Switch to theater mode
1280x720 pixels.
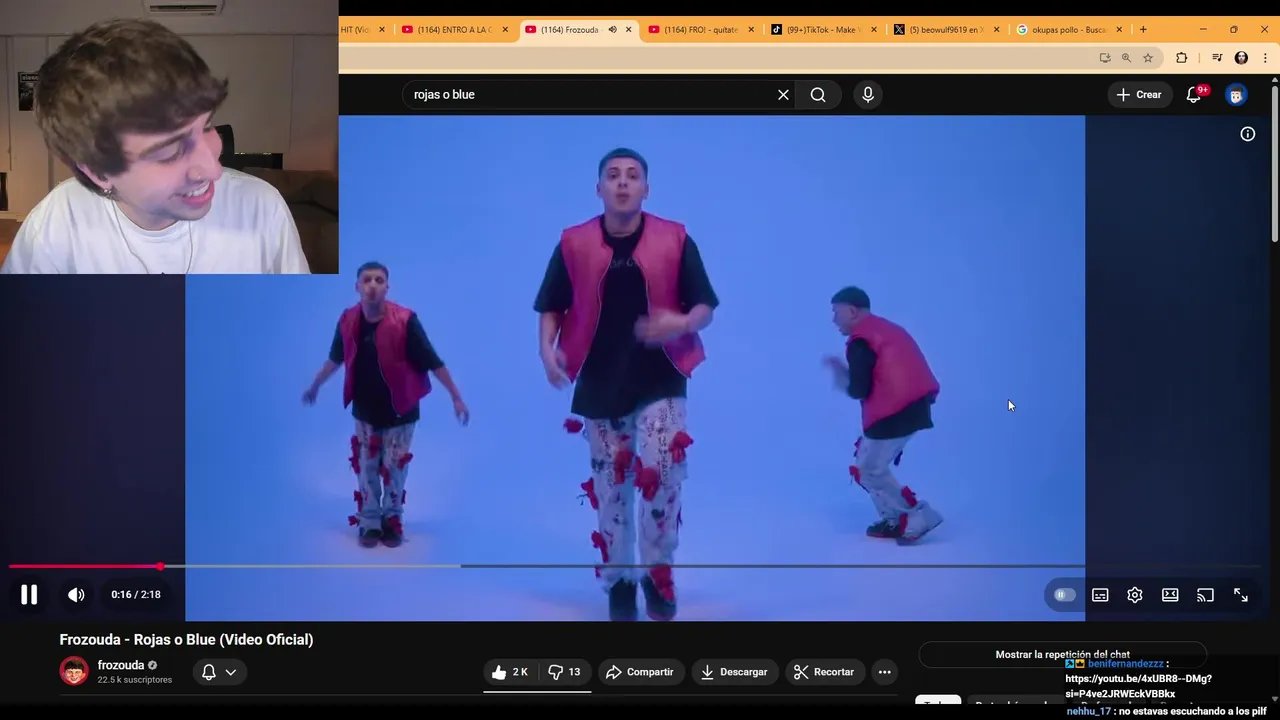(1170, 595)
